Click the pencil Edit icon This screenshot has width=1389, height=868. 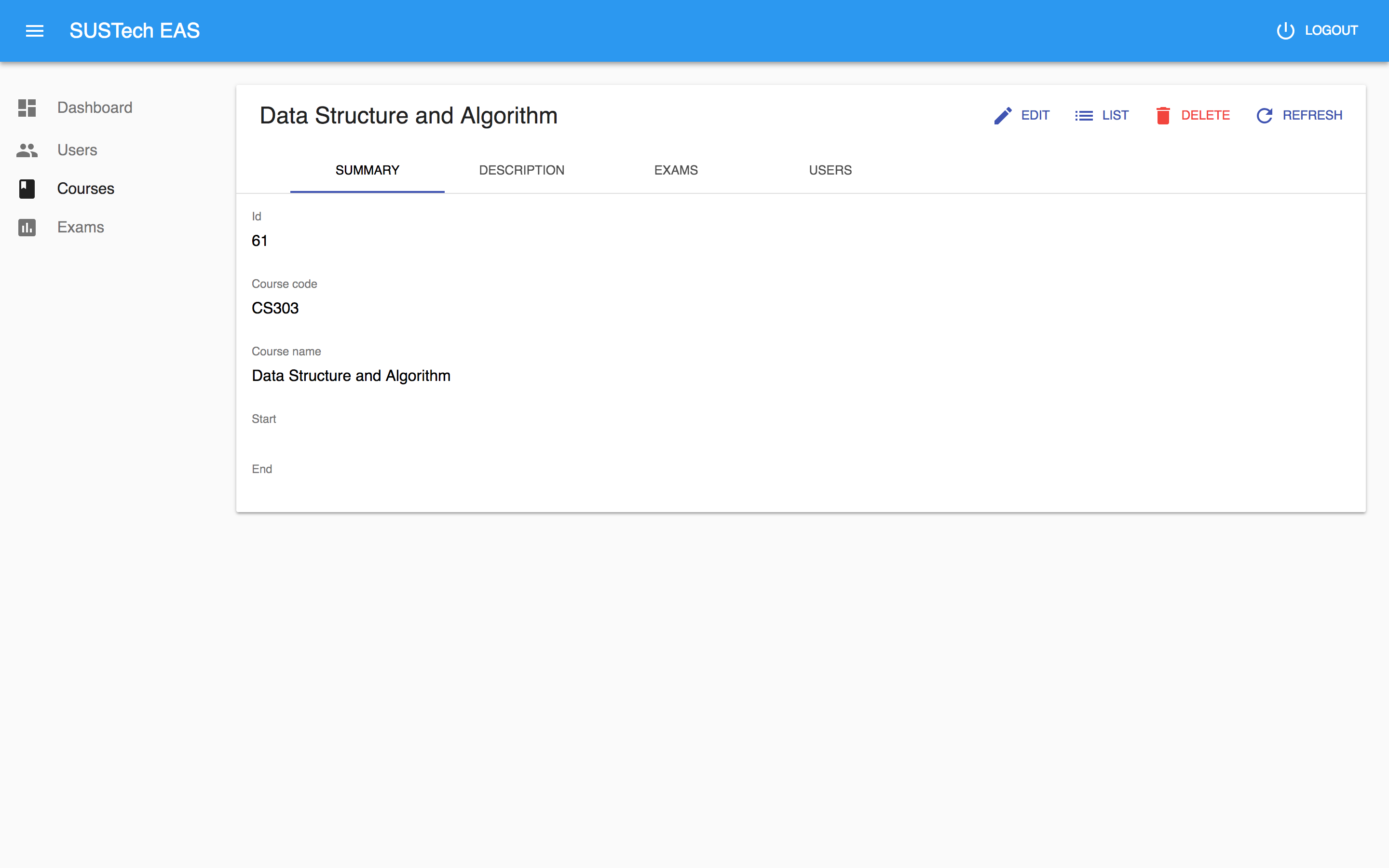(1003, 115)
